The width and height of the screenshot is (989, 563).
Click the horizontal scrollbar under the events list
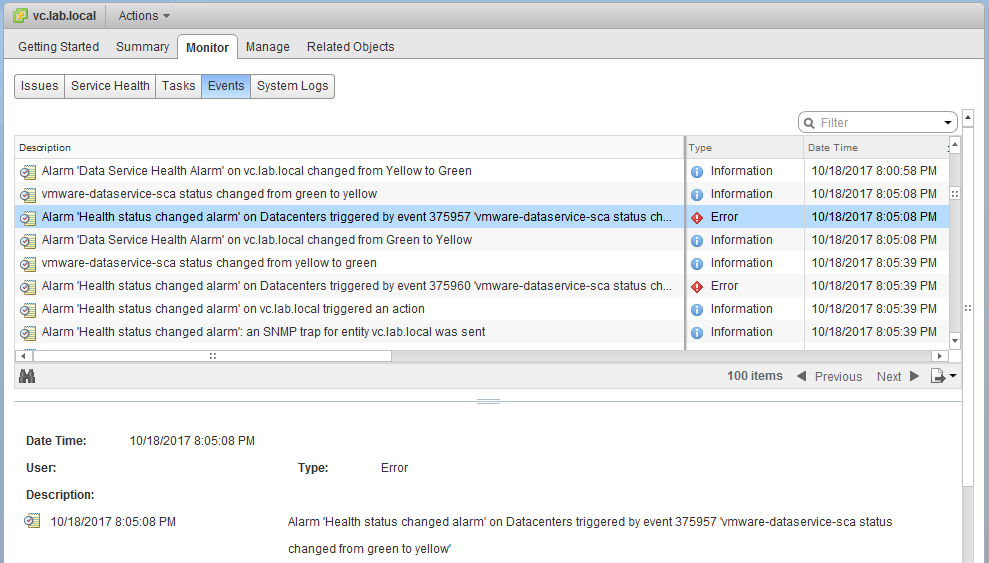(212, 355)
